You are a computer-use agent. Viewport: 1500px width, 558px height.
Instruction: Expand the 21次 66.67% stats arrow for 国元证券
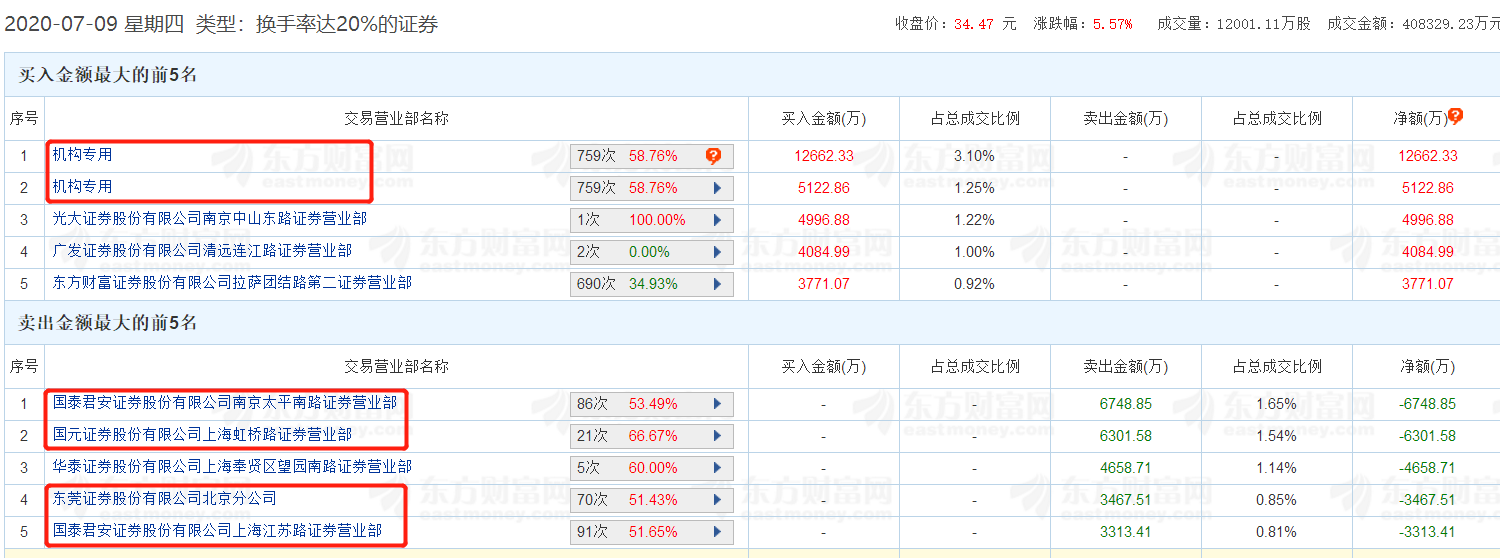tap(717, 436)
